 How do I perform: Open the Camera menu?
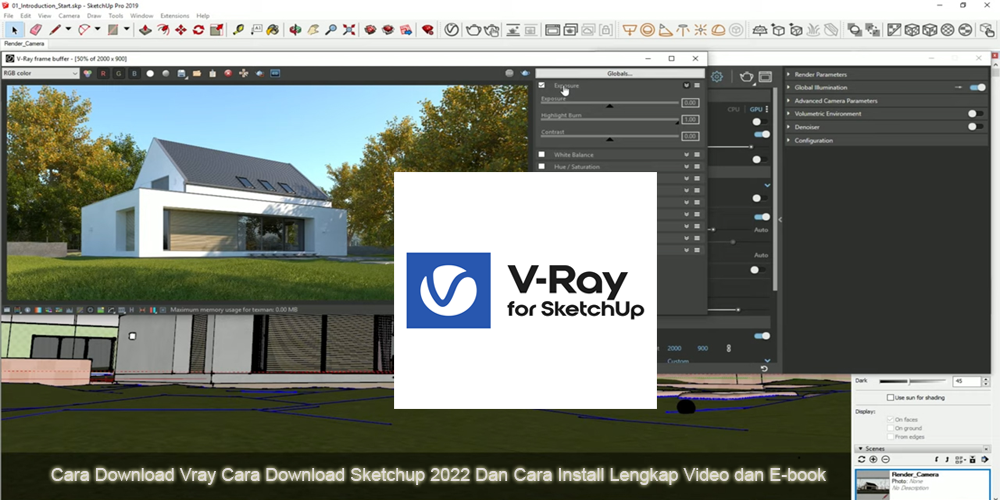pos(69,15)
